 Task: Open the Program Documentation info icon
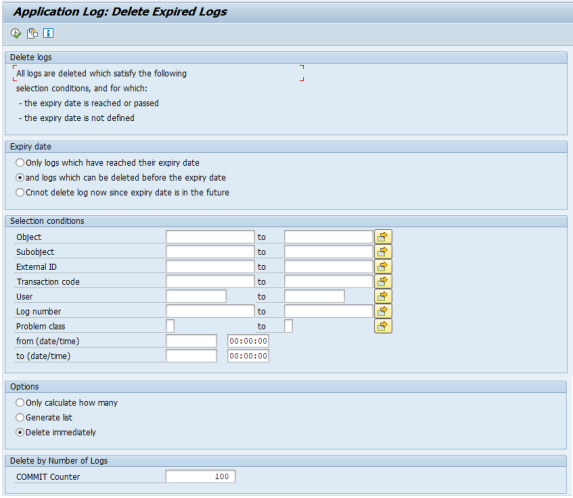(48, 33)
